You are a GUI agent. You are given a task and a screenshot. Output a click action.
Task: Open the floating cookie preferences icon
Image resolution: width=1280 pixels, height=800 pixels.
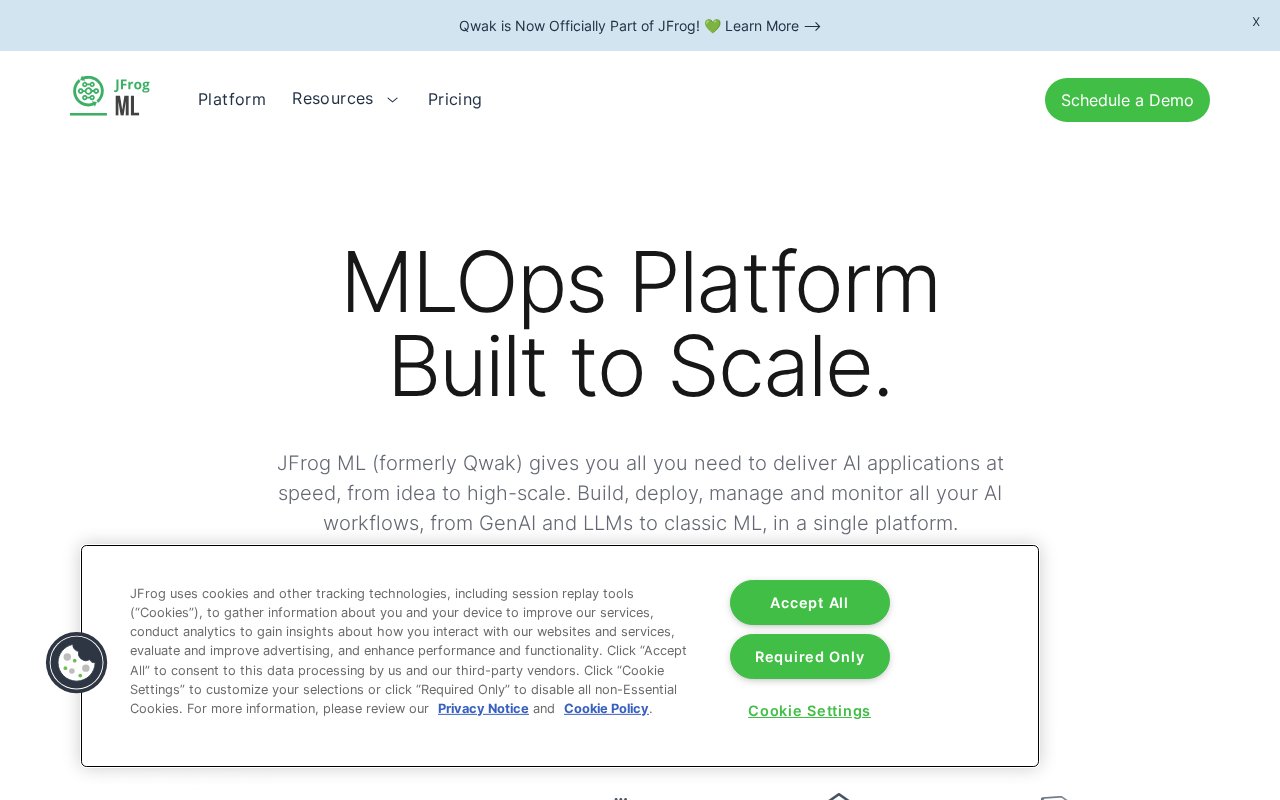[76, 663]
